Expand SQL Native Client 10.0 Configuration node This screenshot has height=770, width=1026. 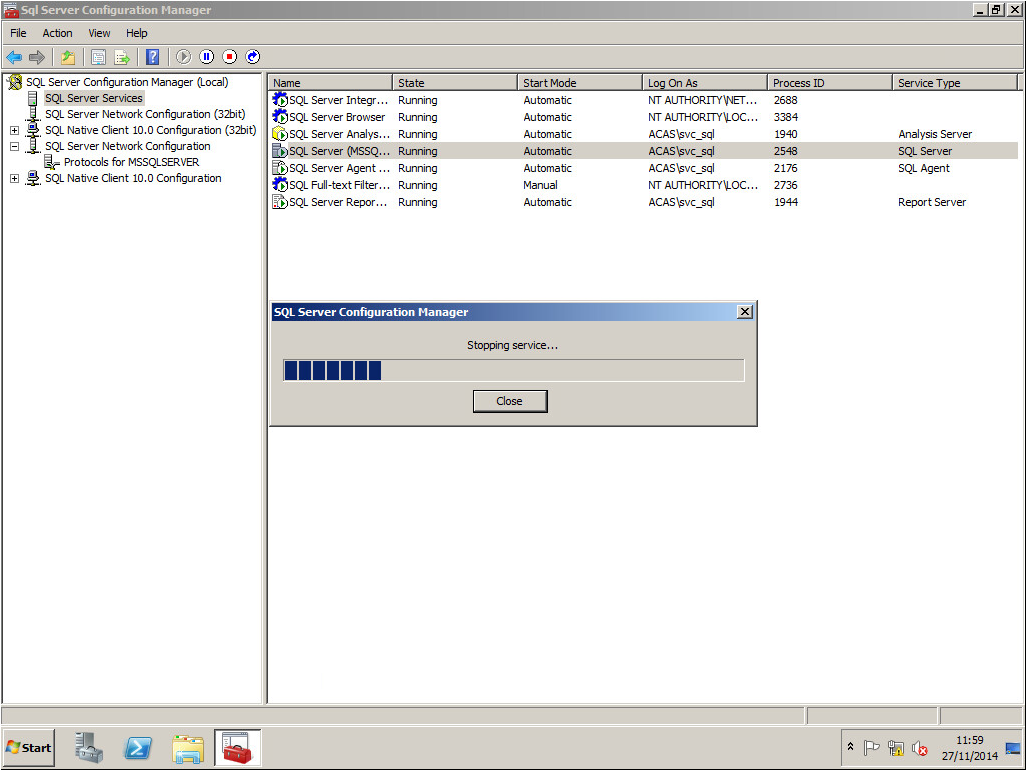pyautogui.click(x=14, y=178)
